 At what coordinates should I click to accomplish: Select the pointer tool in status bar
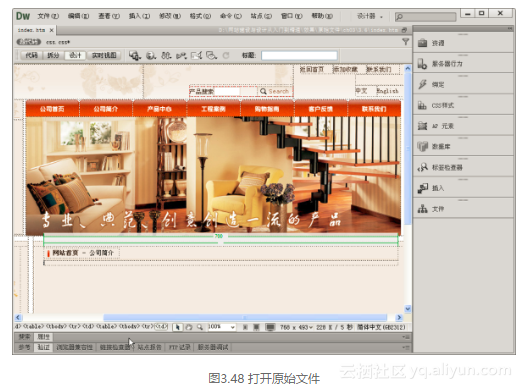pyautogui.click(x=178, y=327)
